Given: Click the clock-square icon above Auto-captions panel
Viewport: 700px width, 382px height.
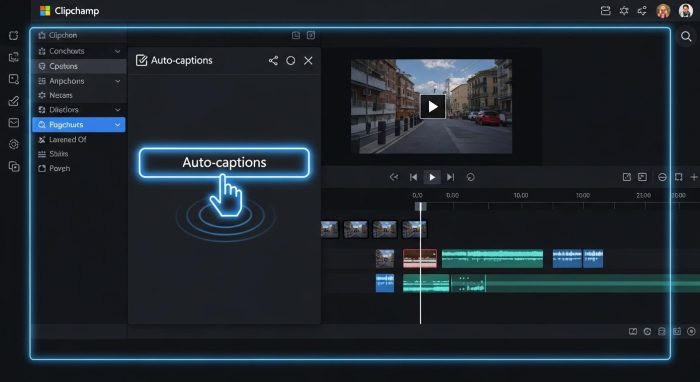Looking at the screenshot, I should [x=296, y=35].
